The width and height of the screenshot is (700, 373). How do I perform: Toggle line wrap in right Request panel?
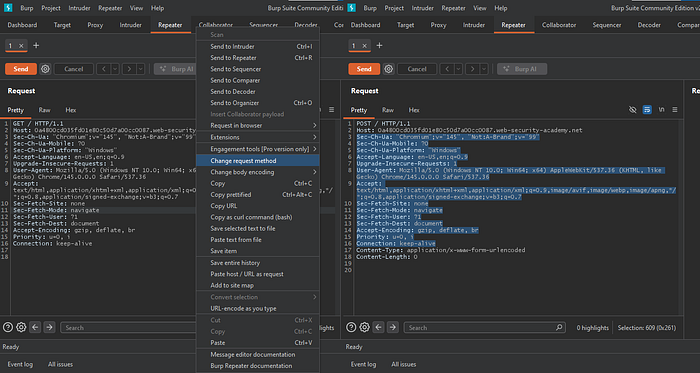(647, 110)
